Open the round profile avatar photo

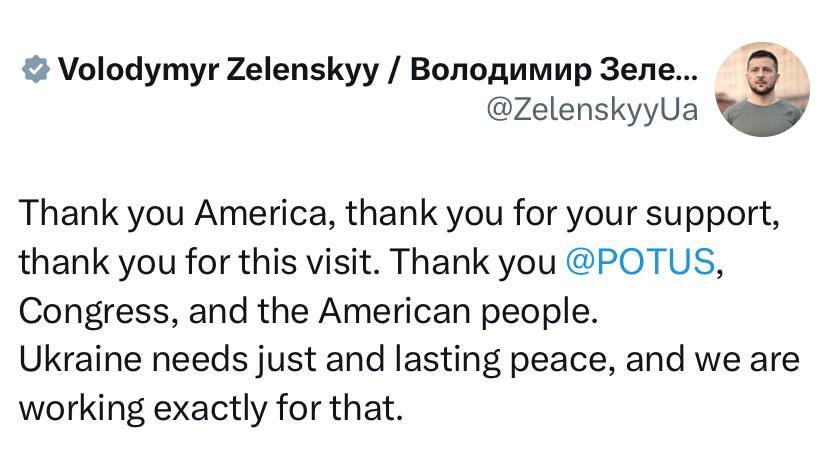coord(763,89)
